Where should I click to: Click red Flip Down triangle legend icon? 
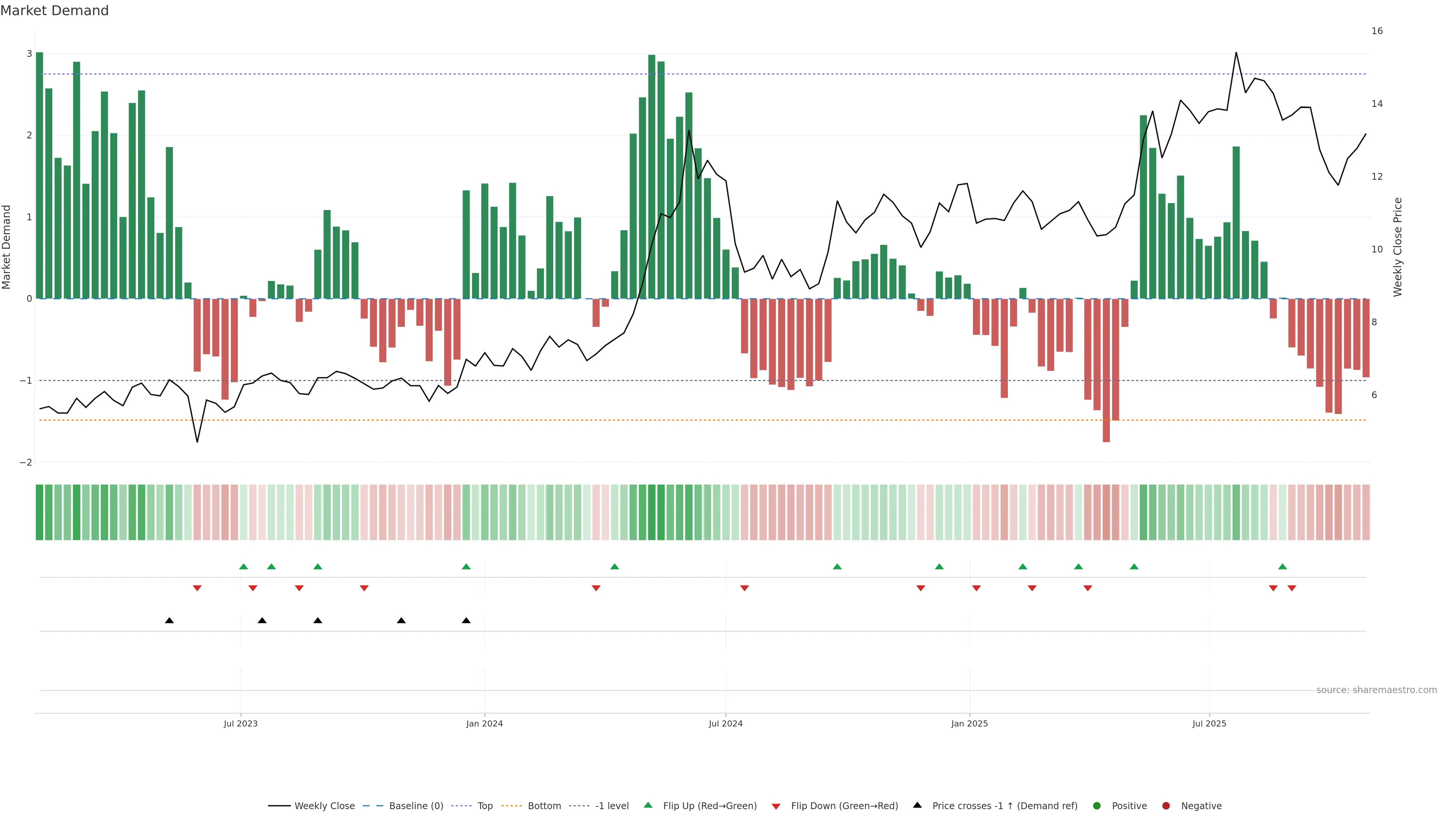point(776,806)
